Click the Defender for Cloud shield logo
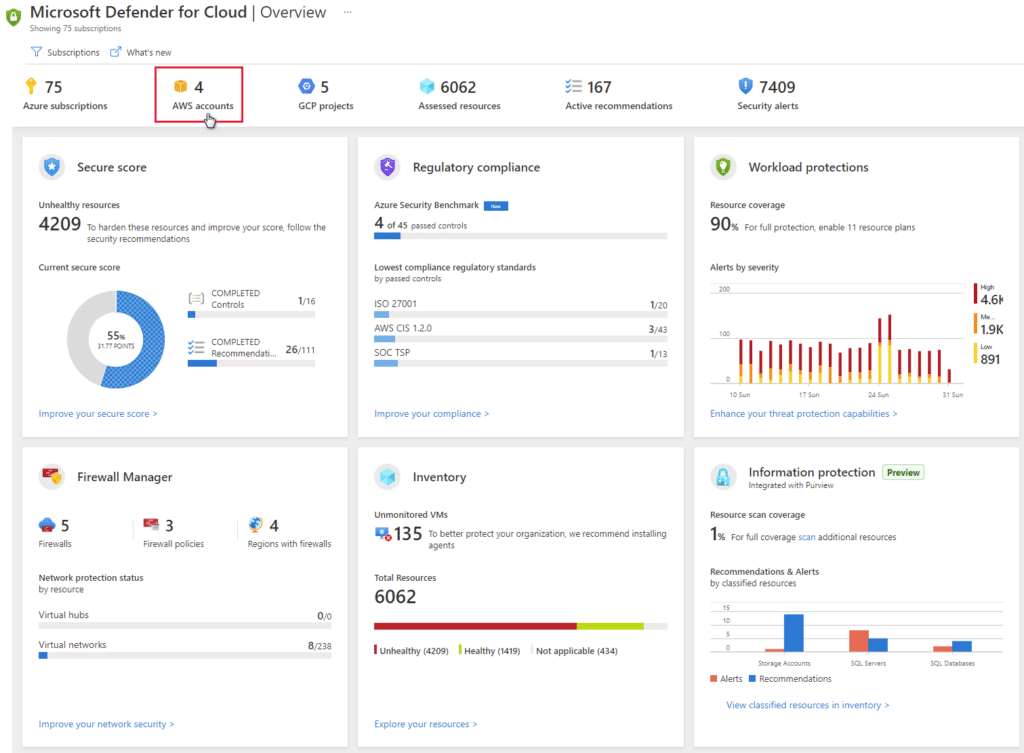This screenshot has height=753, width=1024. click(13, 17)
